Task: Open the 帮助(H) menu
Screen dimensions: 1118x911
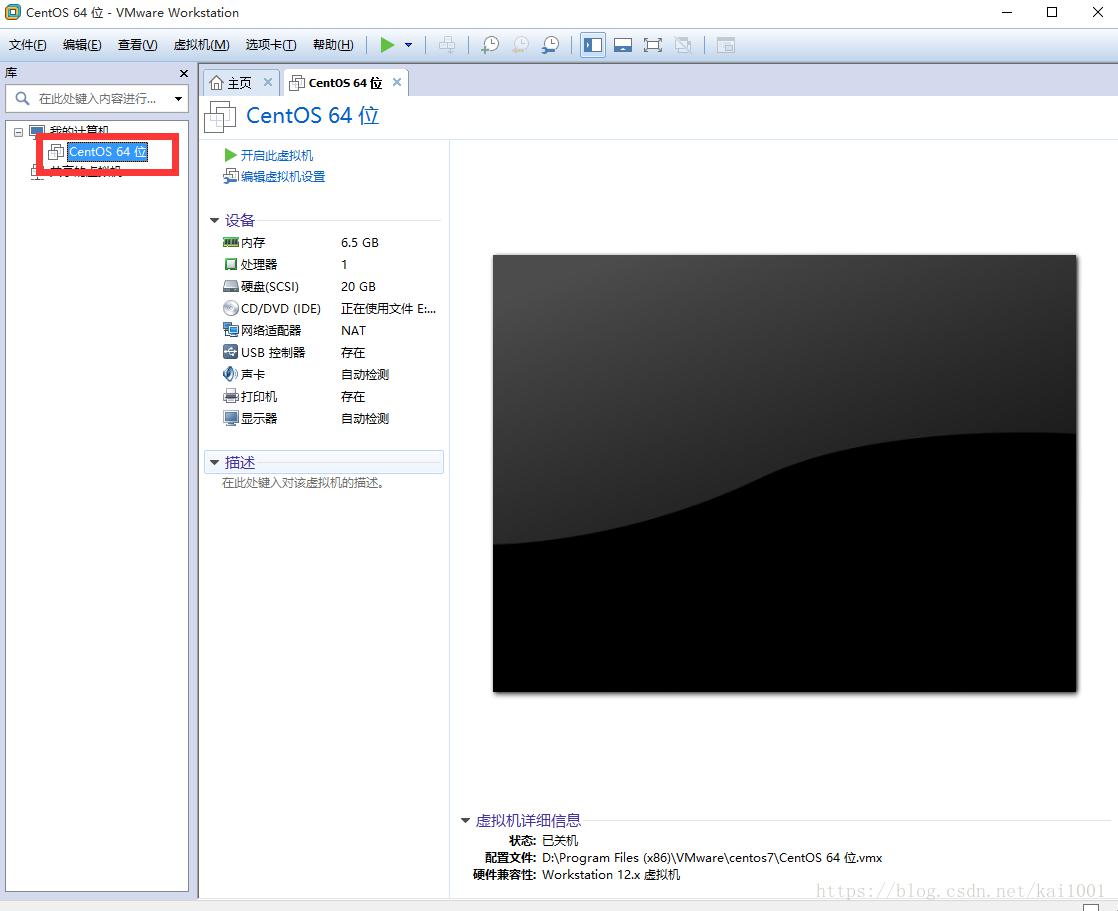Action: coord(333,45)
